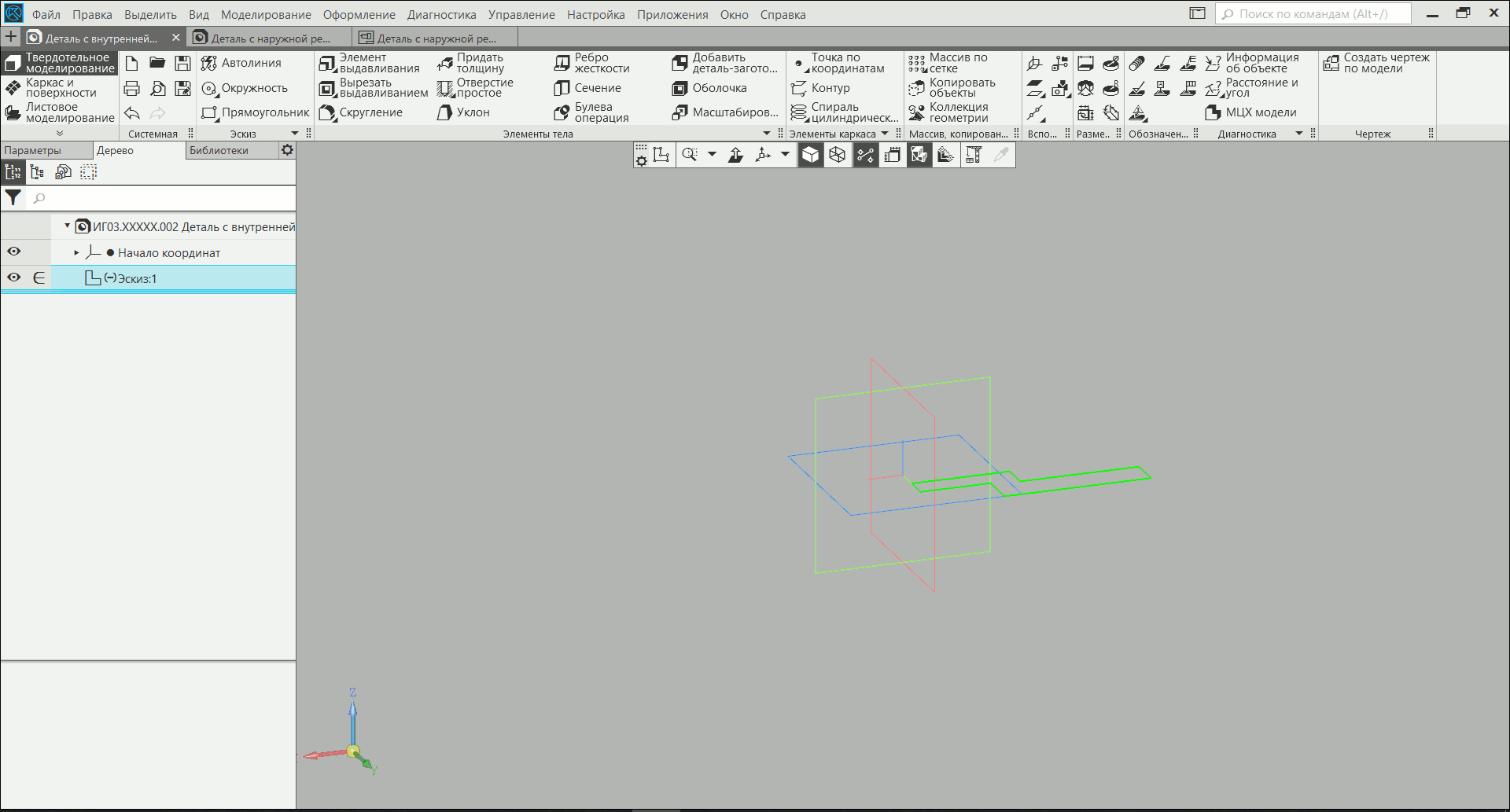The width and height of the screenshot is (1510, 812).
Task: Choose Вырезать выдавливанием cut command
Action: pyautogui.click(x=374, y=88)
